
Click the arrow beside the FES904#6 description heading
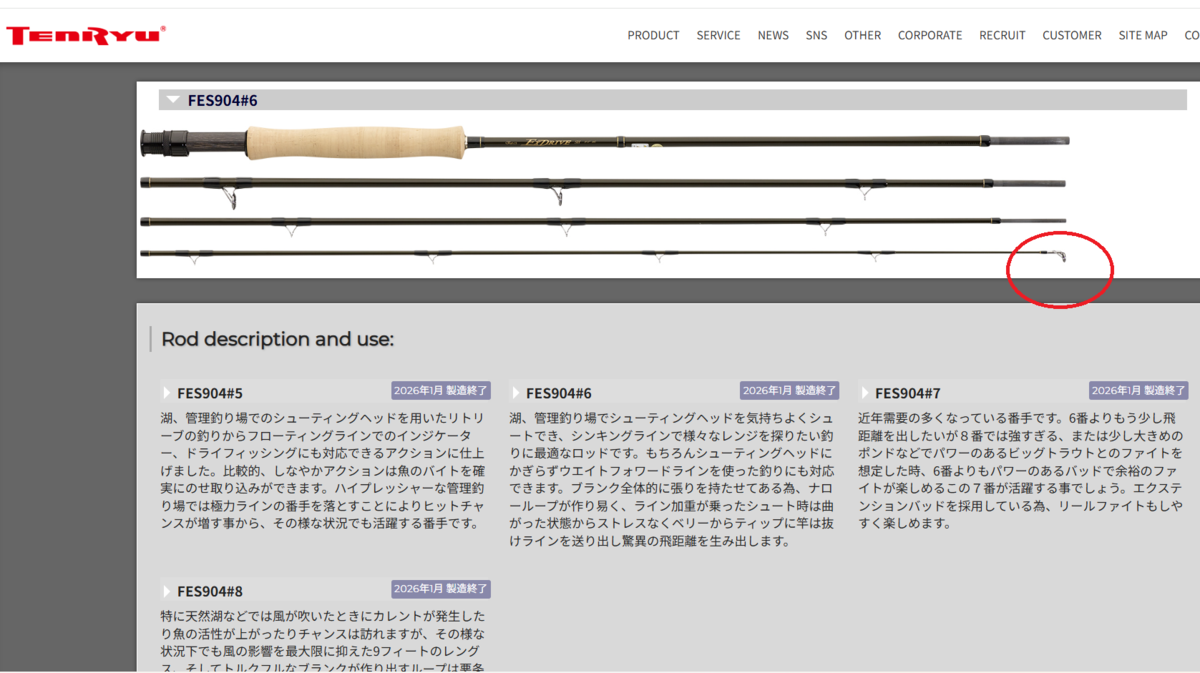click(x=516, y=393)
